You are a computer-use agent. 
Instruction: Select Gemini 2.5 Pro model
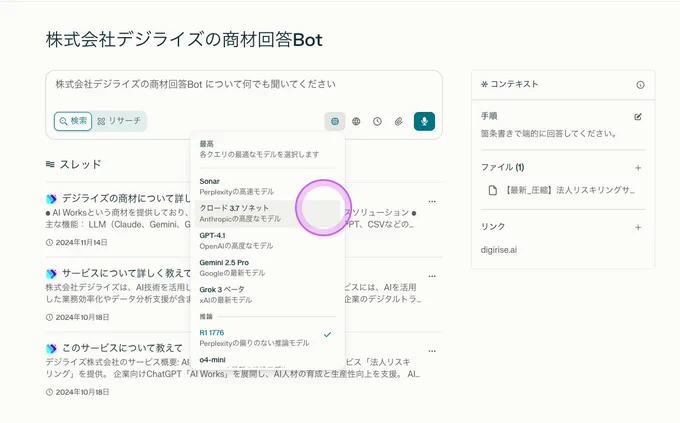point(267,268)
